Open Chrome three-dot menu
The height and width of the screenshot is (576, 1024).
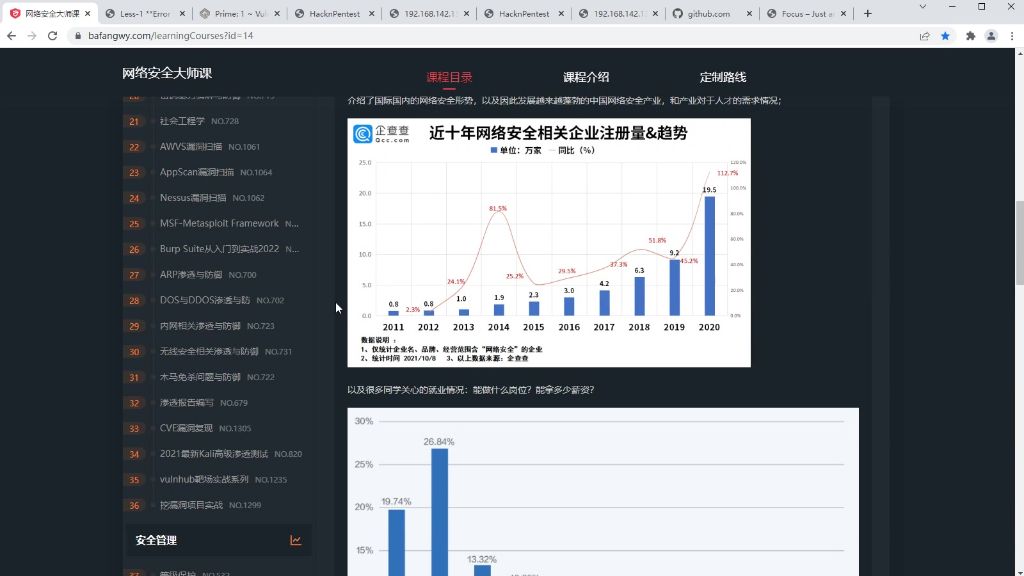click(x=1012, y=36)
